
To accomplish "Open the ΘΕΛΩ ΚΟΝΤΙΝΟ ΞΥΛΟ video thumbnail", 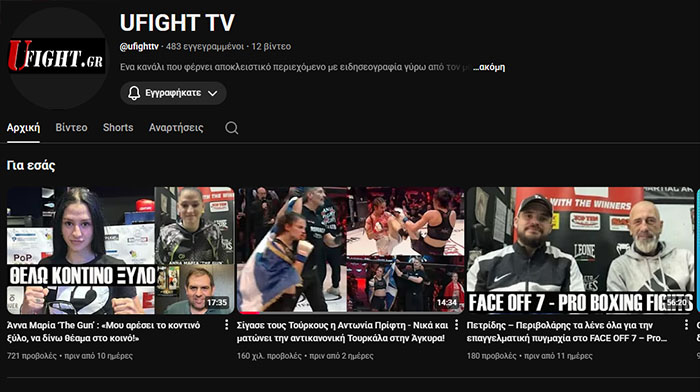I will tap(121, 250).
